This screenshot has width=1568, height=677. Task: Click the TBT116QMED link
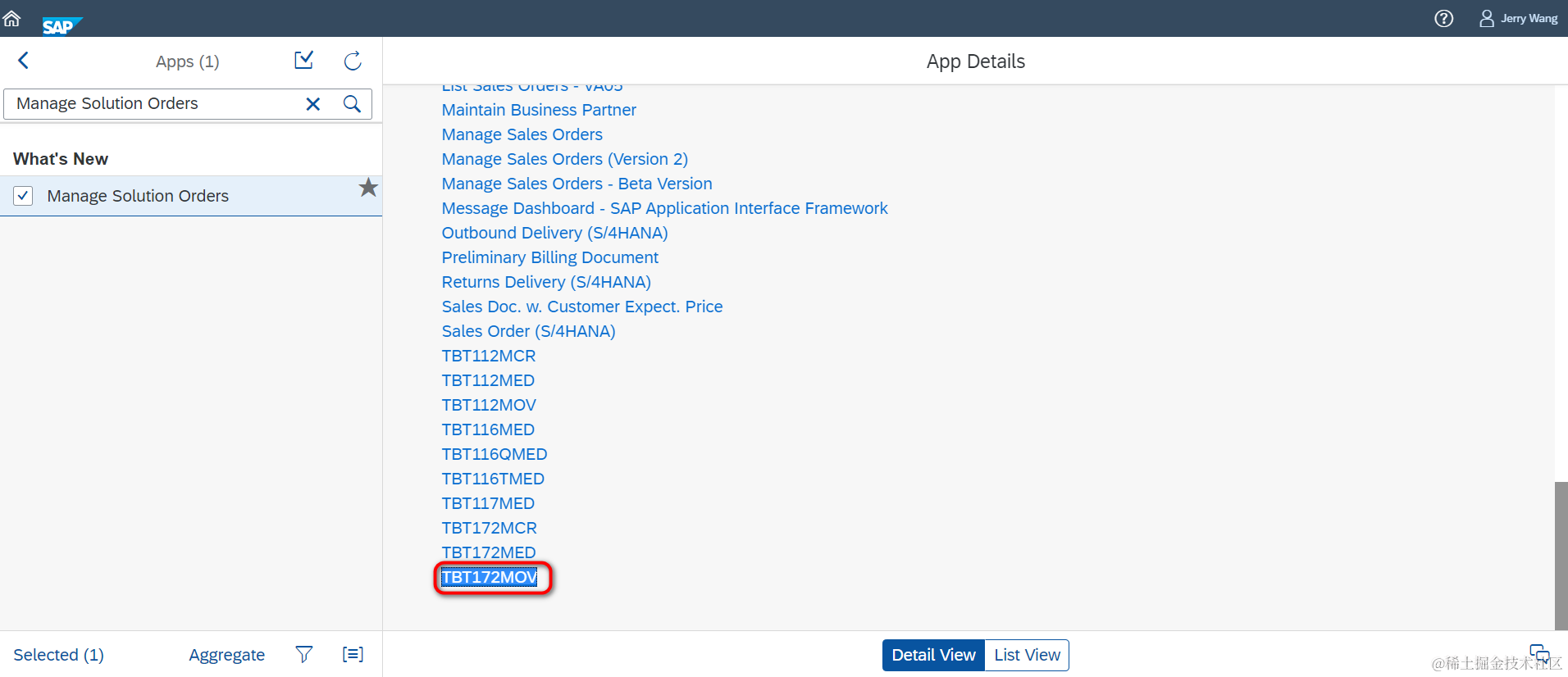tap(495, 454)
